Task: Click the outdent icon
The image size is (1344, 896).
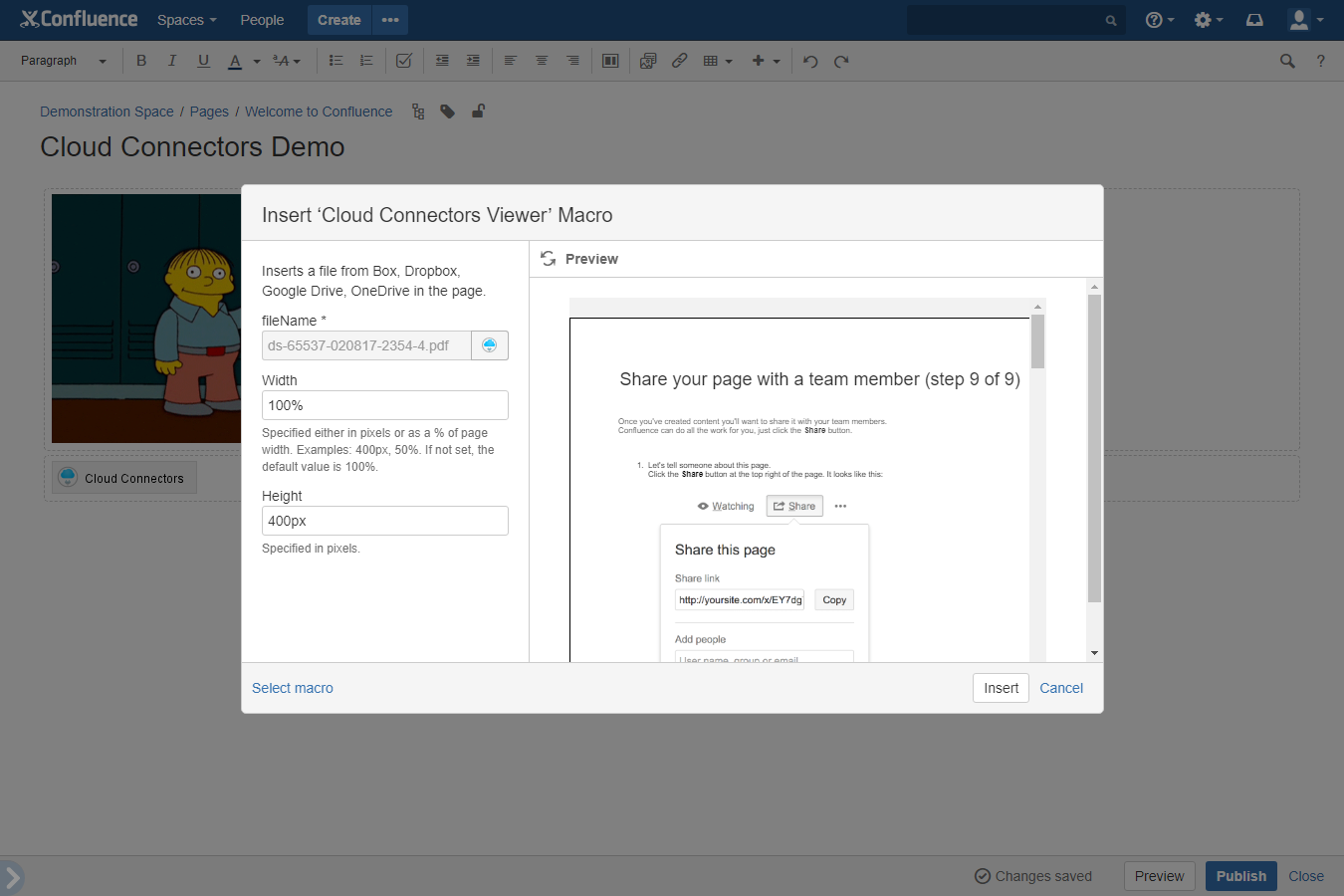Action: click(442, 61)
